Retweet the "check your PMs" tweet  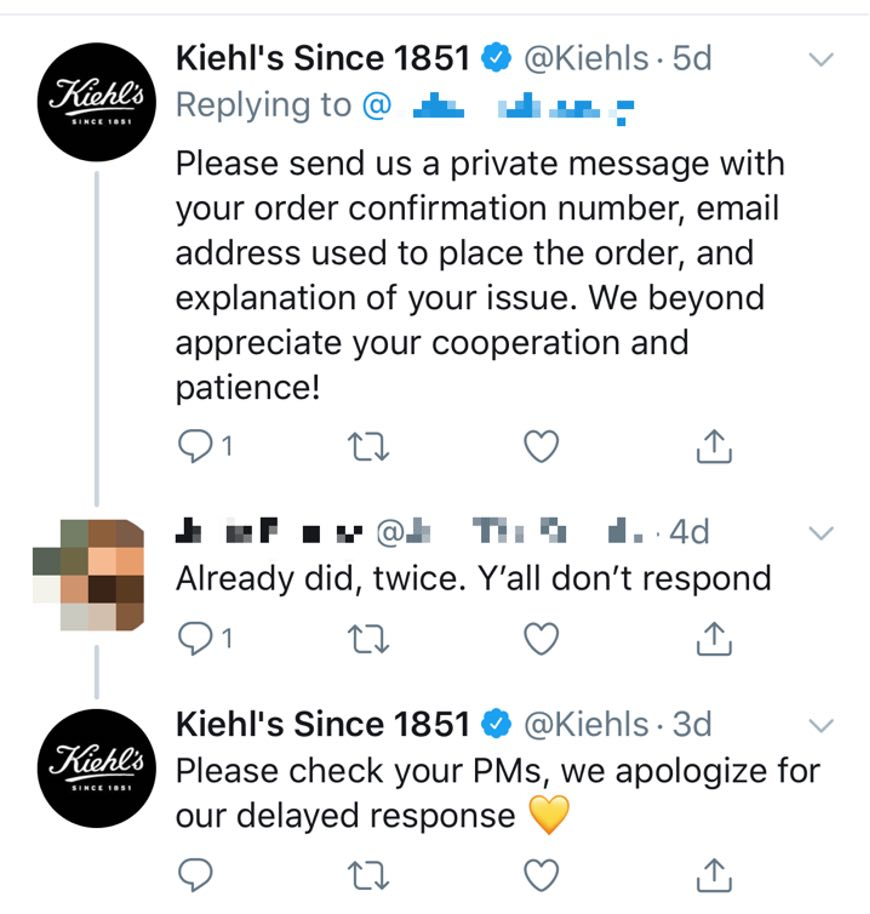367,875
